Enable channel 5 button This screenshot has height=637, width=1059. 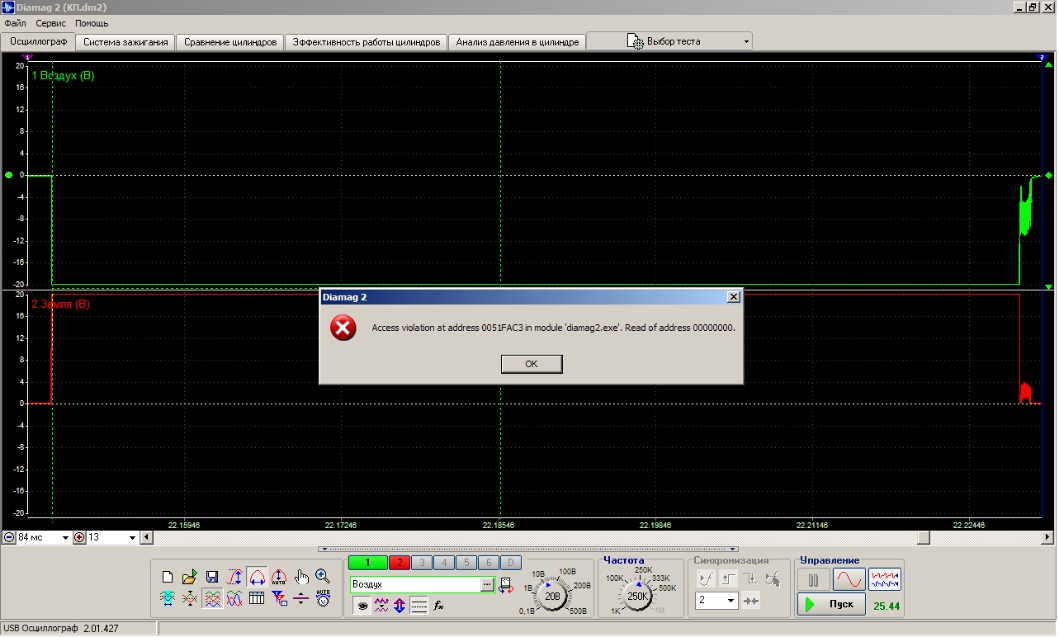466,562
